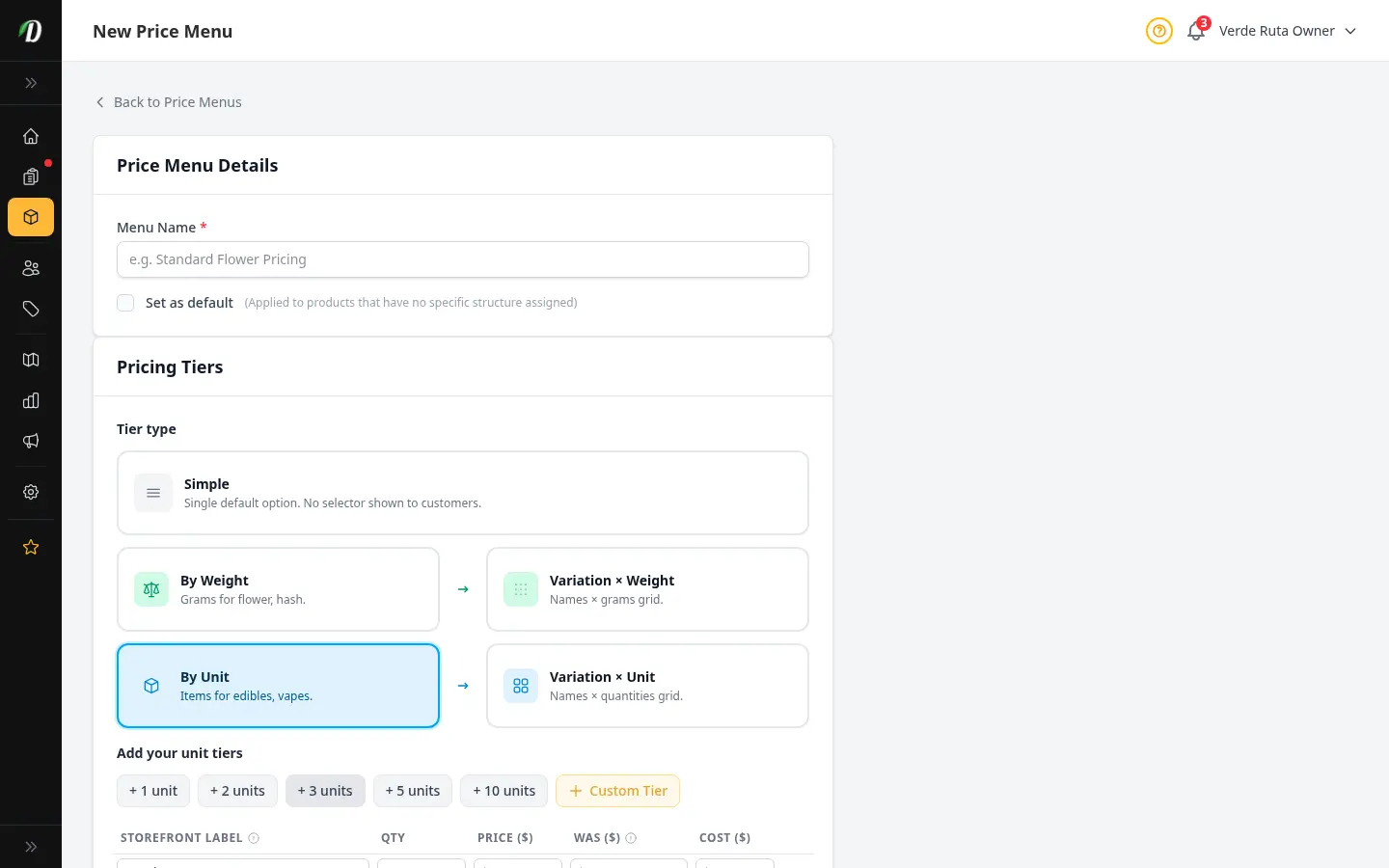
Task: Click the Custom Tier button
Action: (x=618, y=791)
